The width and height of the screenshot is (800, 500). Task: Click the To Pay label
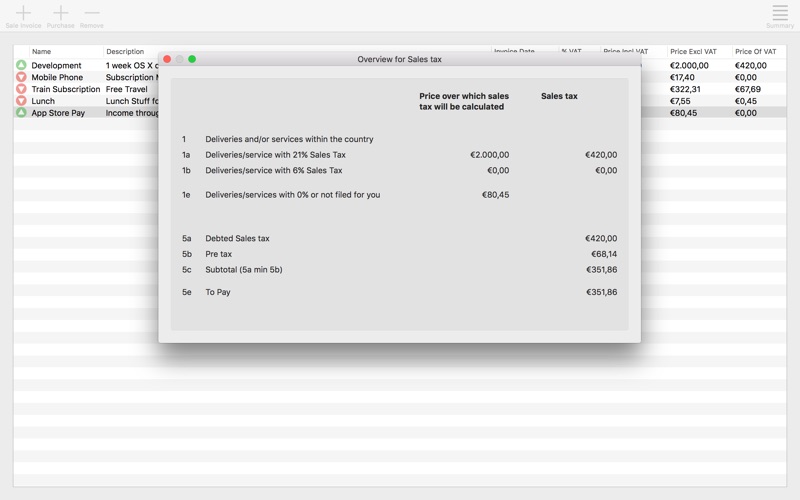pos(218,292)
